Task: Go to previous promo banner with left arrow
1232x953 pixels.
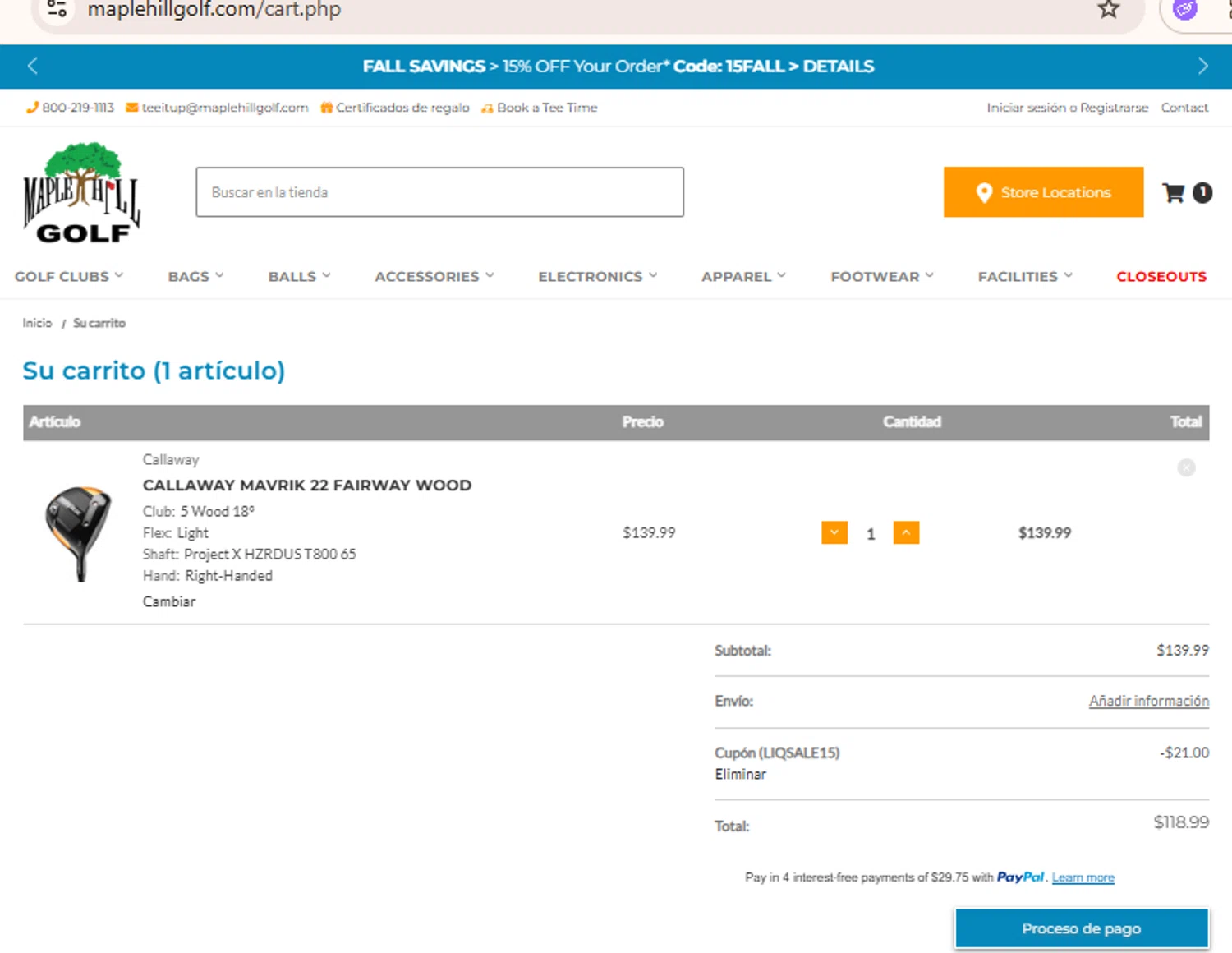Action: coord(33,66)
